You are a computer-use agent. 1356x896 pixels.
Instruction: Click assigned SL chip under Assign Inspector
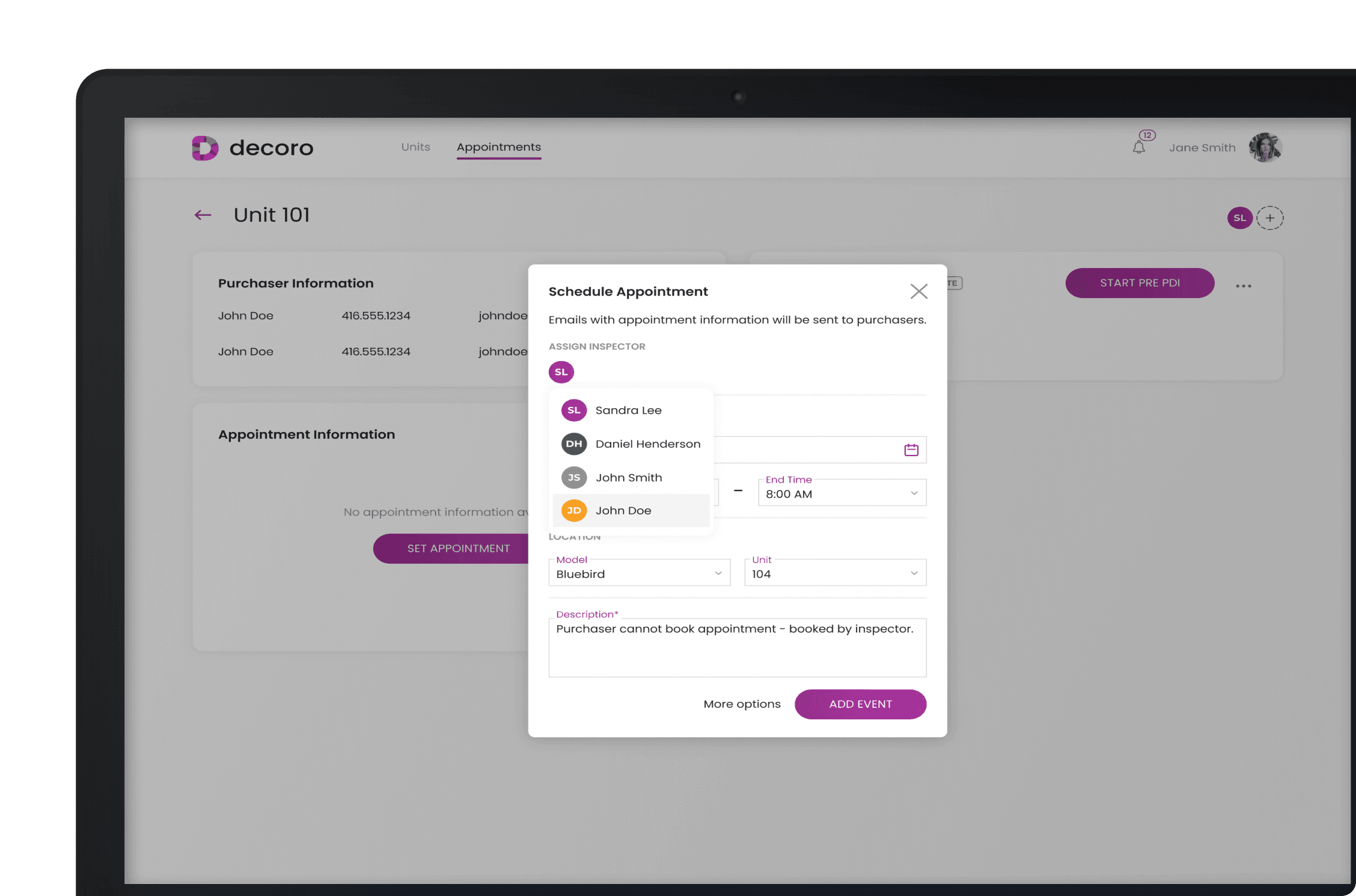[x=561, y=372]
